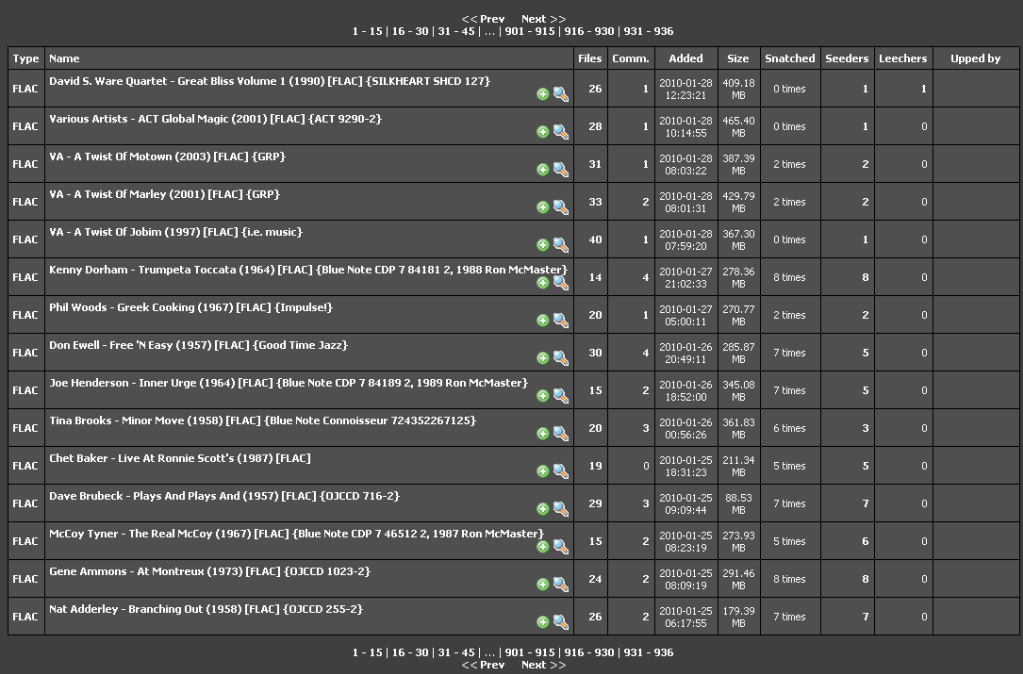Image resolution: width=1023 pixels, height=674 pixels.
Task: Sort by the Name column header
Action: click(x=64, y=59)
